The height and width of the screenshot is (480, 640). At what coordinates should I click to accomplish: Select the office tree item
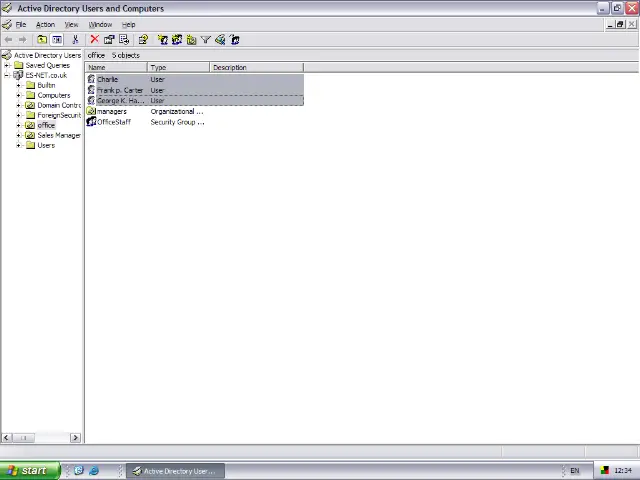[x=46, y=125]
